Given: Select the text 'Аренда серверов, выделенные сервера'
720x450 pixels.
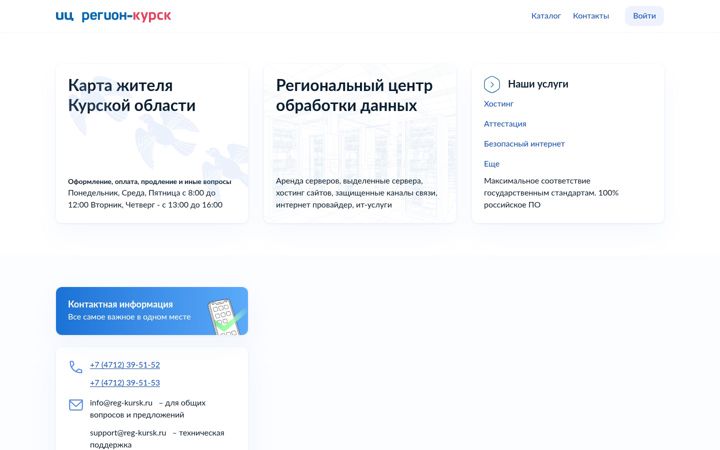Looking at the screenshot, I should pos(349,181).
